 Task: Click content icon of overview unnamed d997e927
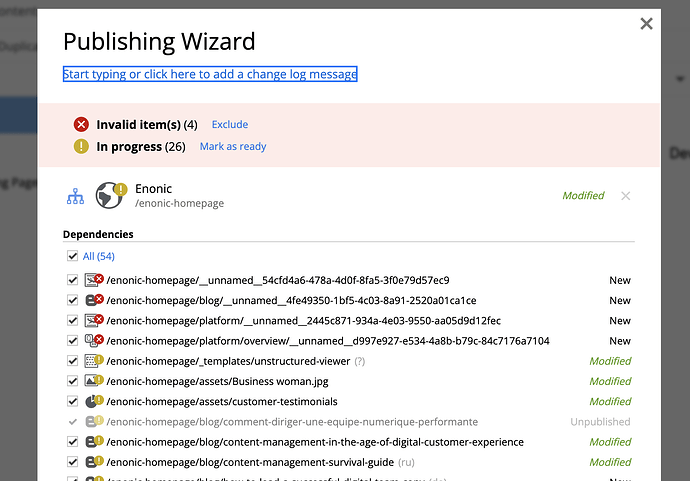pyautogui.click(x=92, y=341)
